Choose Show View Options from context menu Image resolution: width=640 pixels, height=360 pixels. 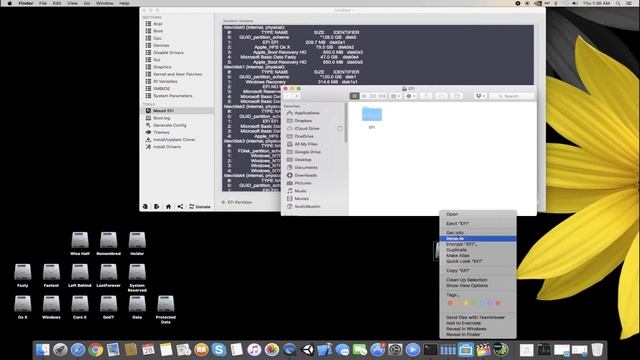(x=478, y=286)
